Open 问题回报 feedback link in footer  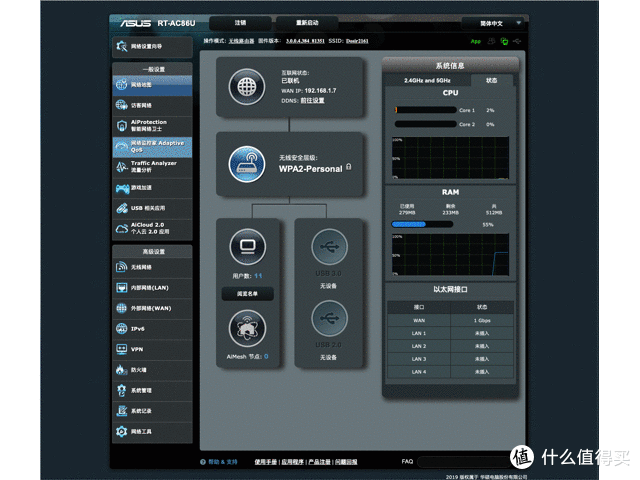click(x=346, y=462)
